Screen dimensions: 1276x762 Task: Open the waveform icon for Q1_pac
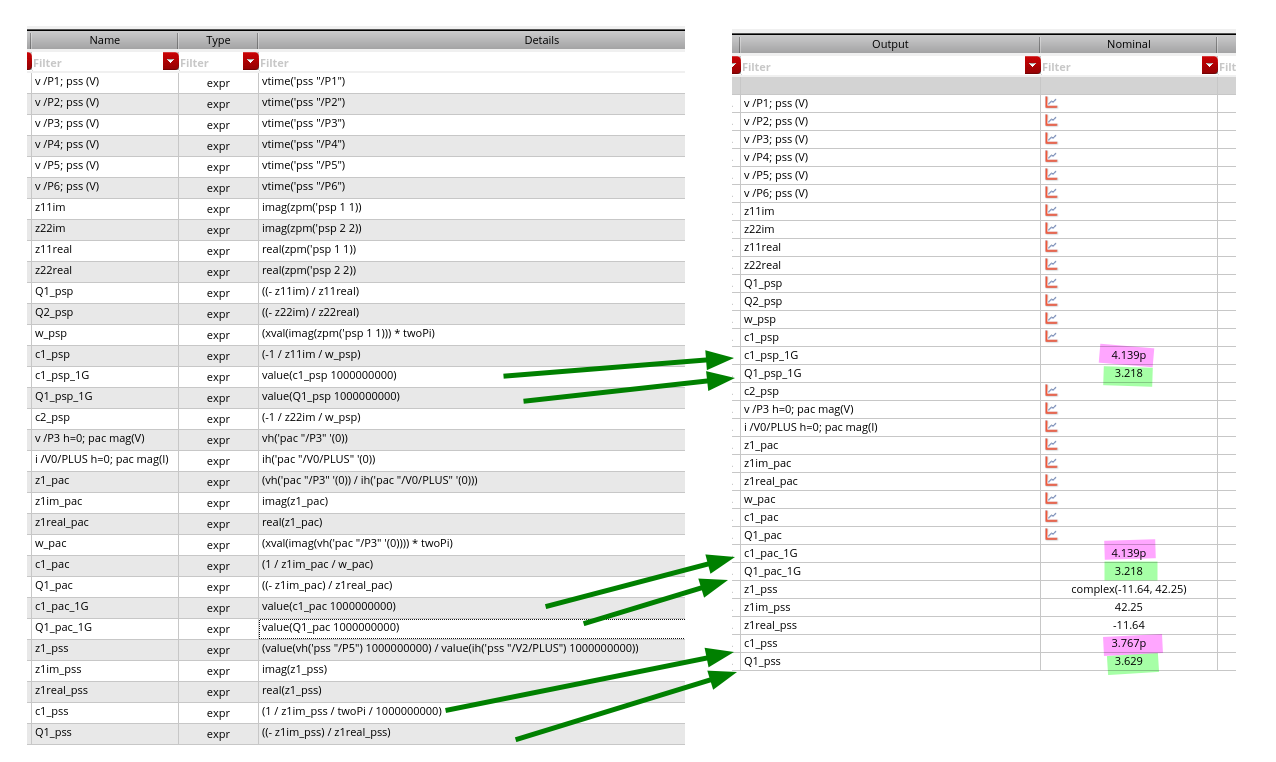point(1051,535)
